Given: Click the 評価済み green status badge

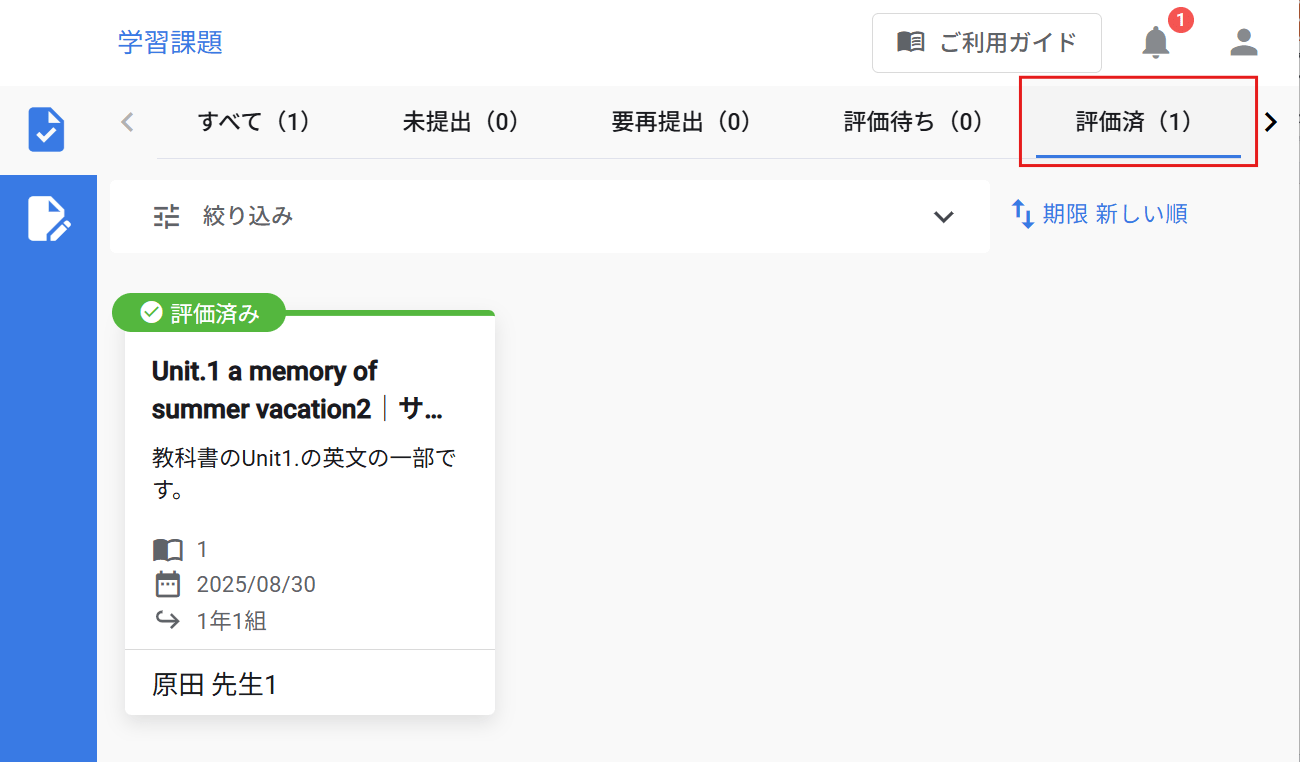Looking at the screenshot, I should [x=198, y=311].
